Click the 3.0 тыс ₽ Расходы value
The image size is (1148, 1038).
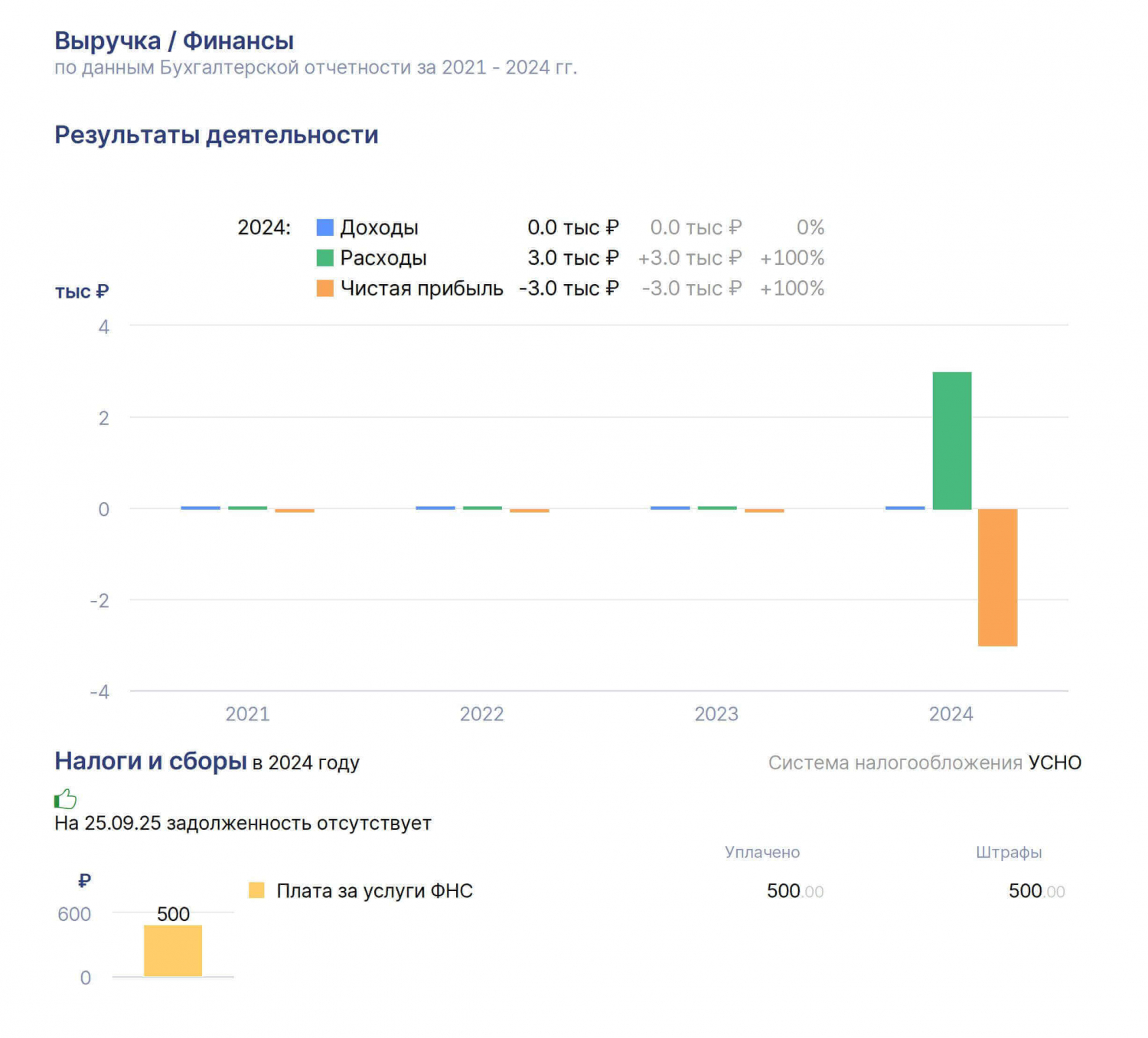click(x=573, y=258)
